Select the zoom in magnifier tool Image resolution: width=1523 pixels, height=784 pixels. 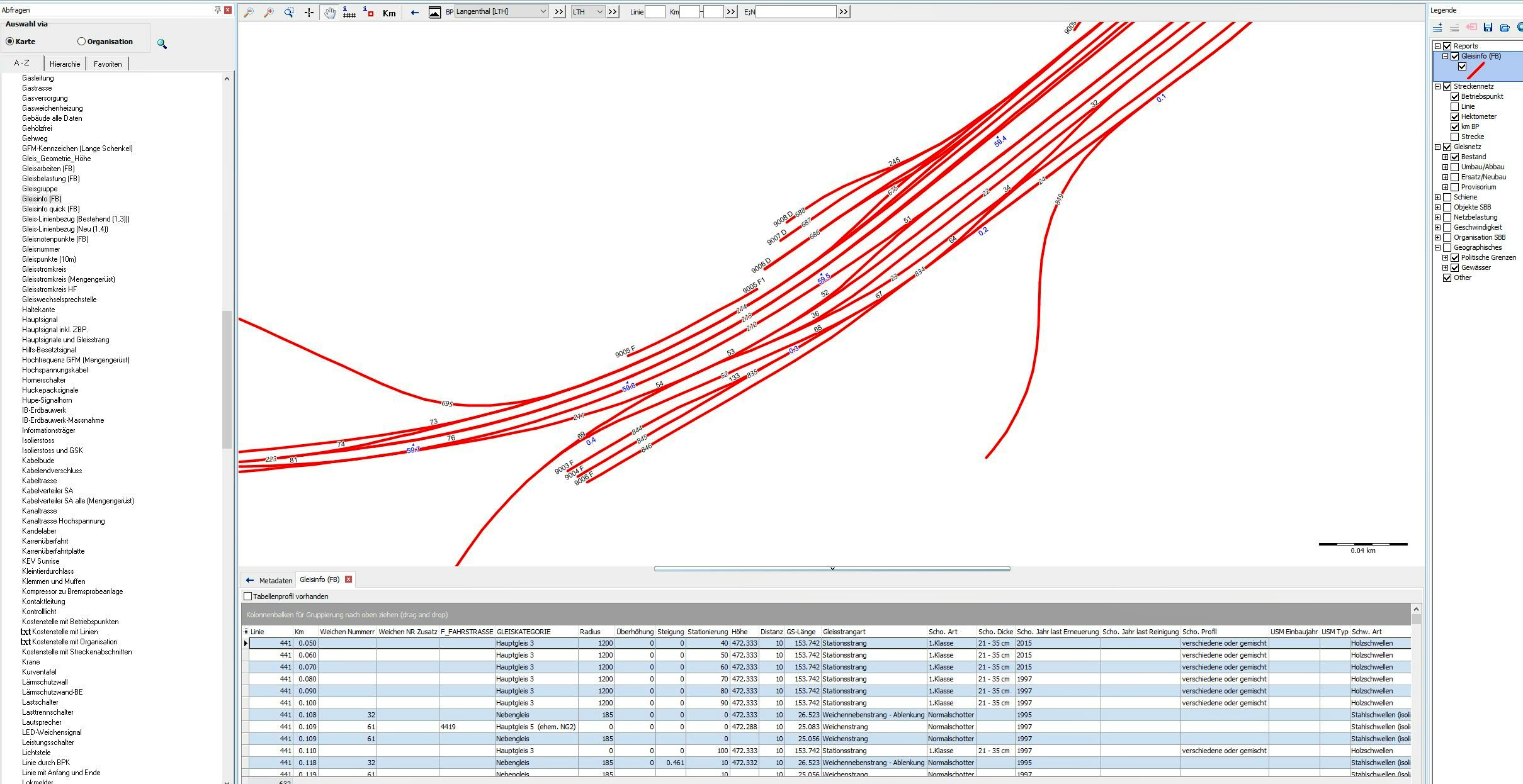pos(269,12)
